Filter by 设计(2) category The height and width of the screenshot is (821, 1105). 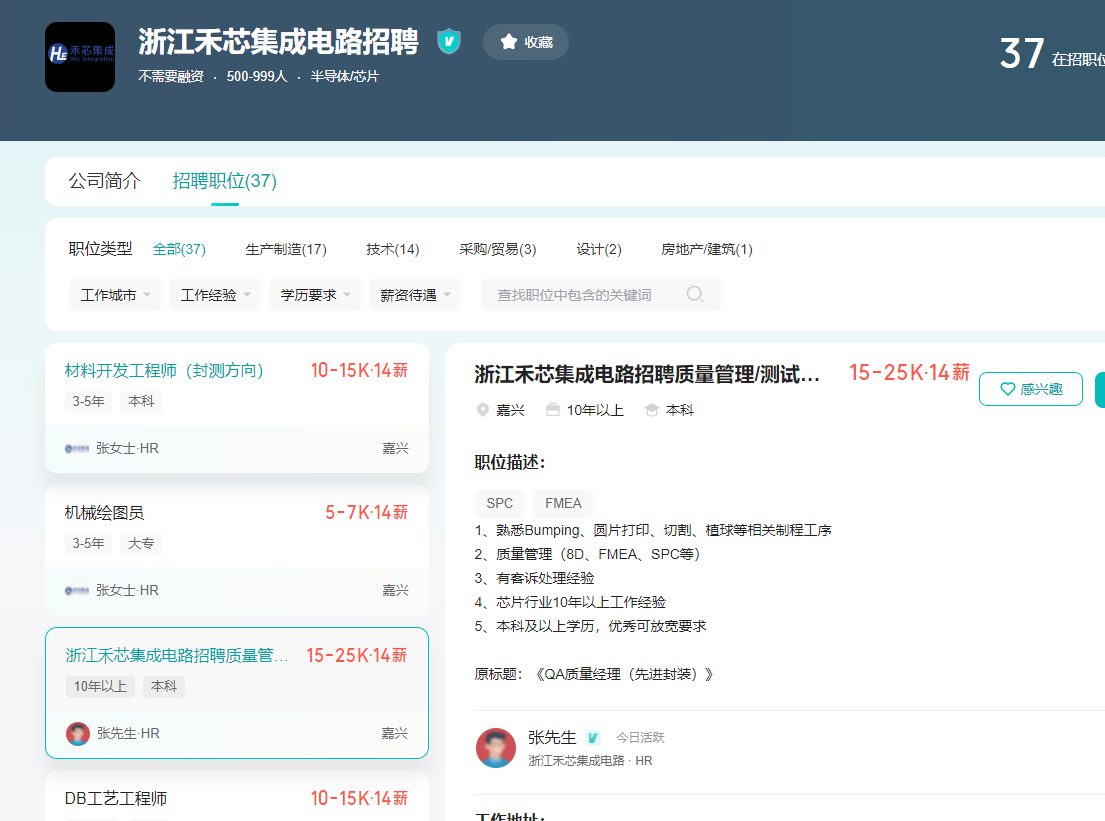pos(598,249)
